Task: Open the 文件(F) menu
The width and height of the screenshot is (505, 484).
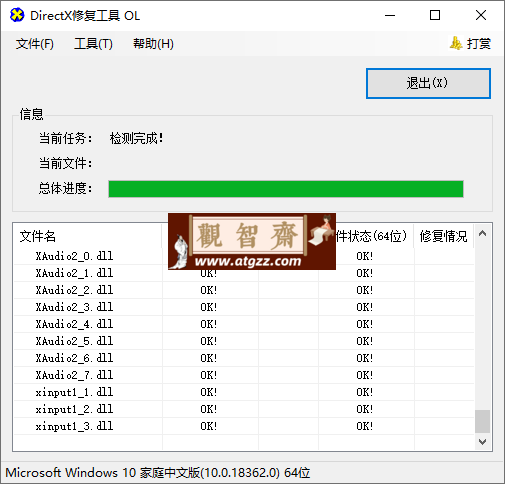Action: point(35,44)
